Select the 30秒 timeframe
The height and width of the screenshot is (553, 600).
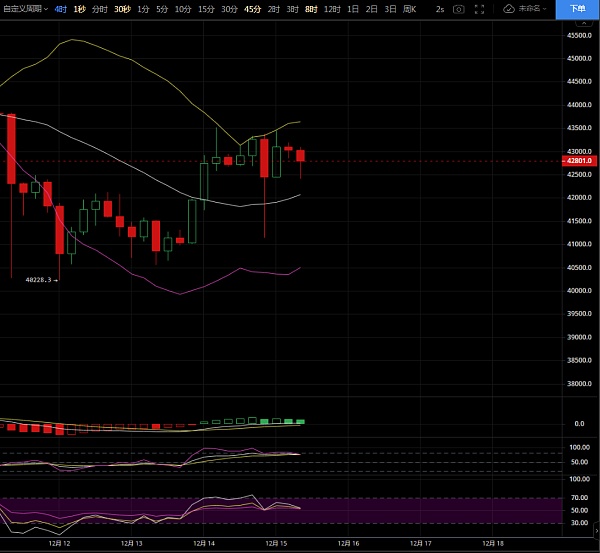click(x=122, y=8)
